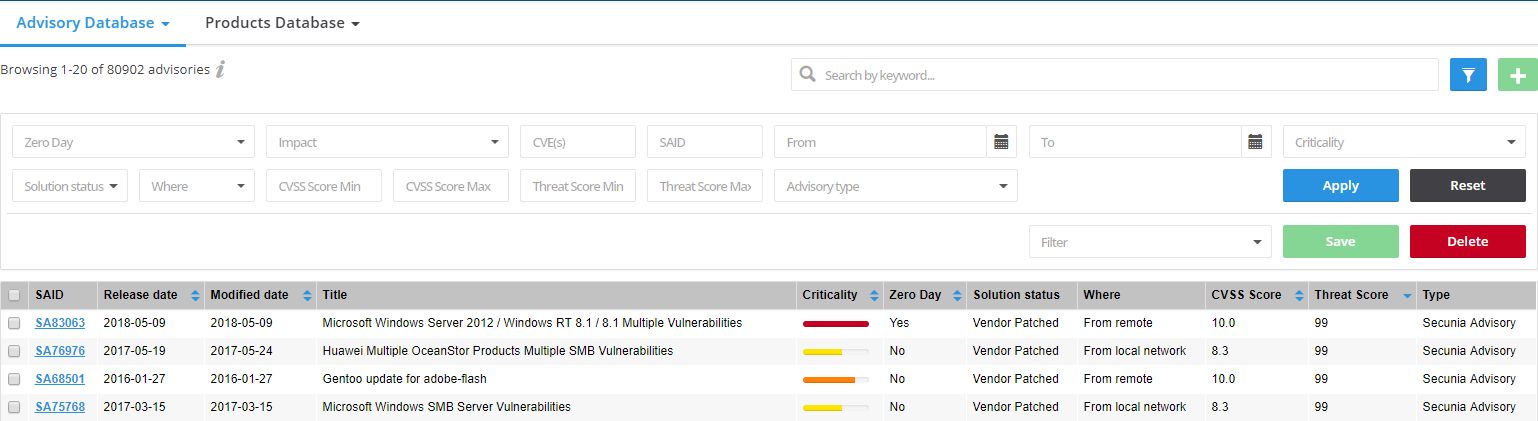Click the info icon beside advisories count
1538x421 pixels.
coord(220,69)
